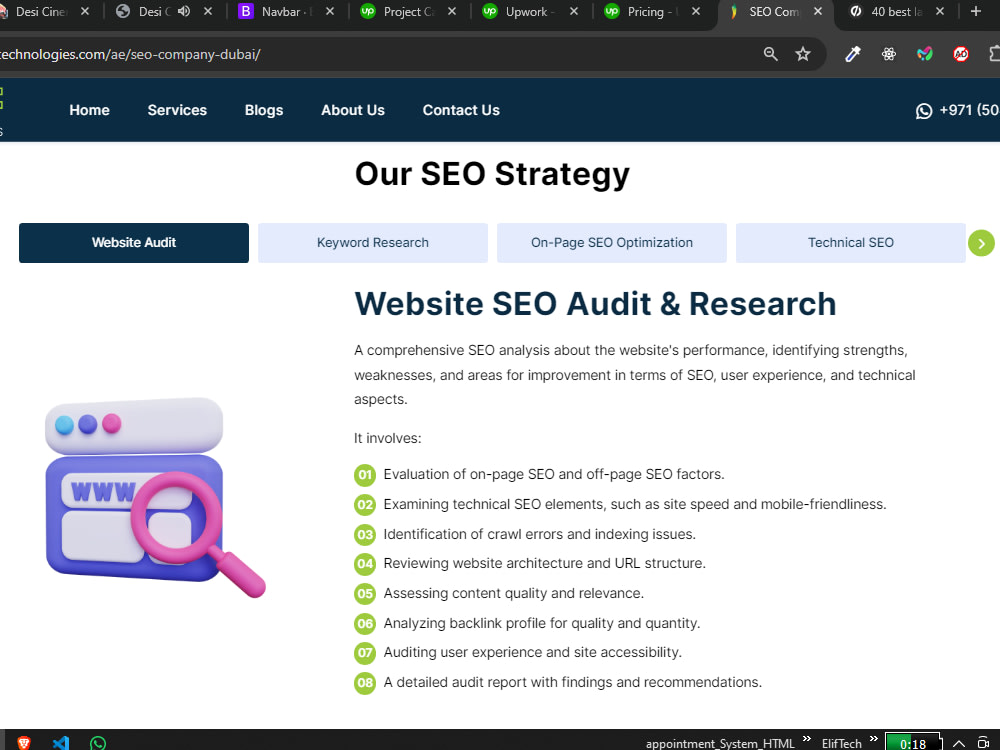Open a new browser tab
Image resolution: width=1000 pixels, height=750 pixels.
975,11
